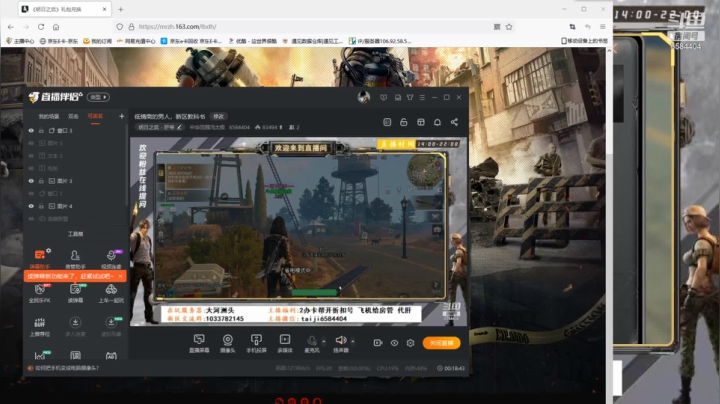Open the 弹幕助手 danmaku assistant tool

click(x=39, y=258)
